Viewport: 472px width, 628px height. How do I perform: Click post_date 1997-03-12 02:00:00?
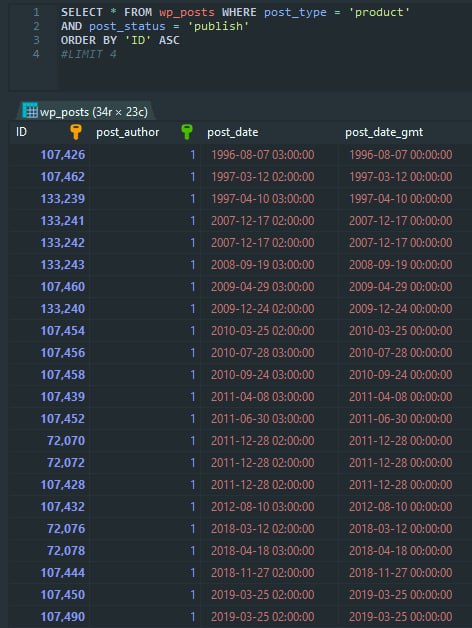(x=263, y=177)
